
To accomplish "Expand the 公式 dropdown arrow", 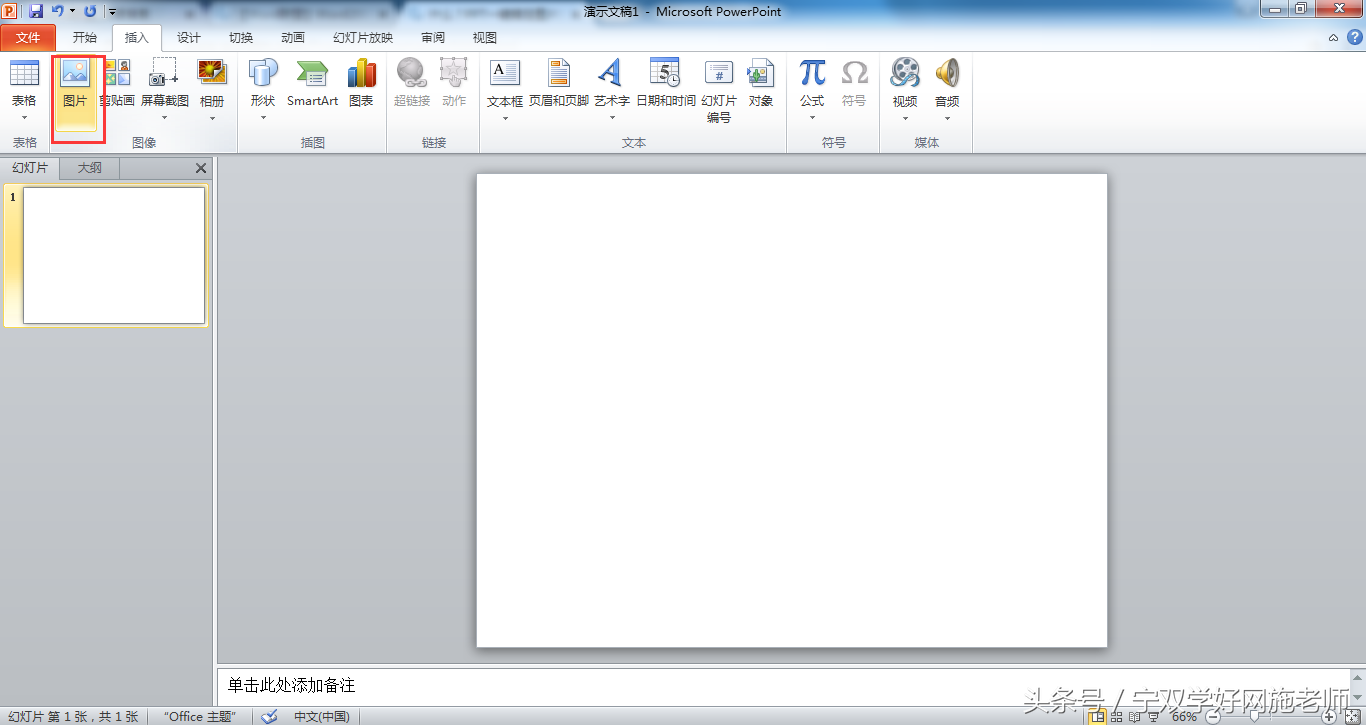I will point(812,118).
